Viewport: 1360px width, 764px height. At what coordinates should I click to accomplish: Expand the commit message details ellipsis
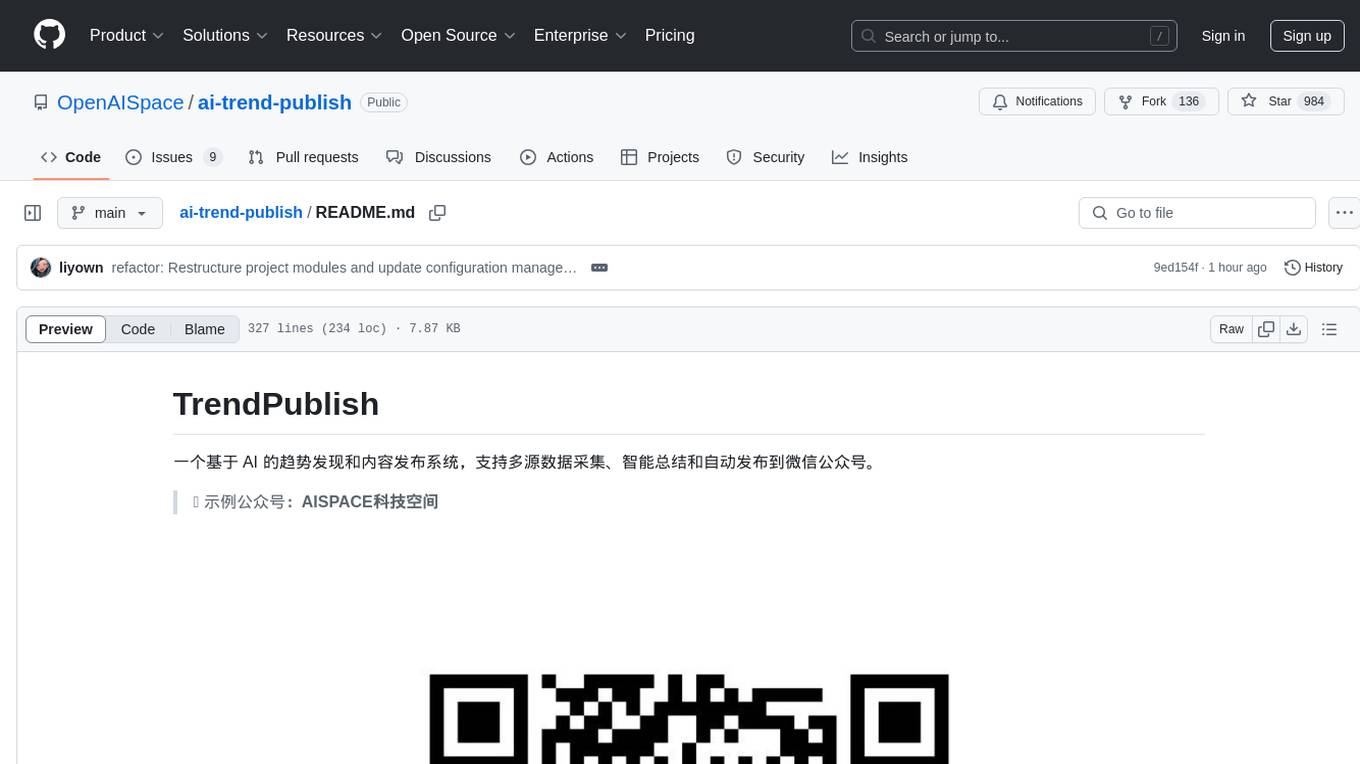[x=599, y=268]
